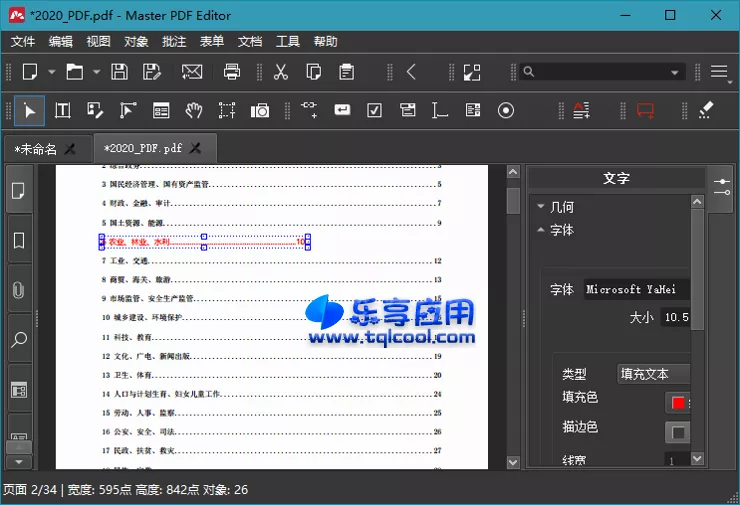Open the 工具 menu
Image resolution: width=740 pixels, height=505 pixels.
point(287,42)
